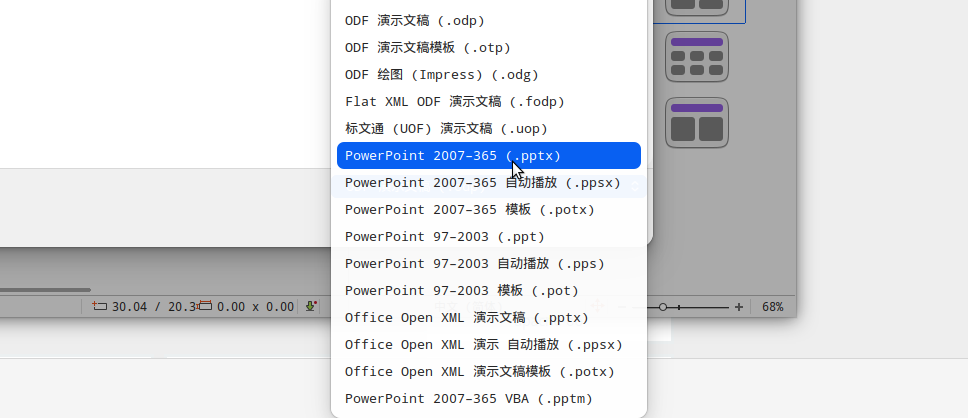Pick ODF 绘图 (Impress) (.odg) entry
The image size is (968, 418).
[489, 75]
